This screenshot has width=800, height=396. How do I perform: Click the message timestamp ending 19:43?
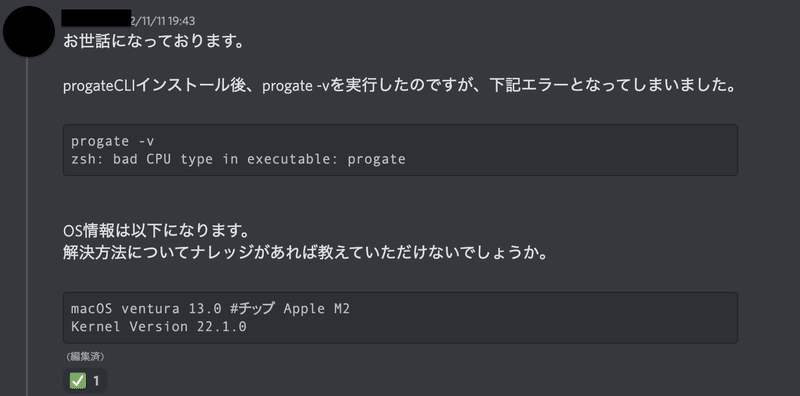tap(163, 21)
